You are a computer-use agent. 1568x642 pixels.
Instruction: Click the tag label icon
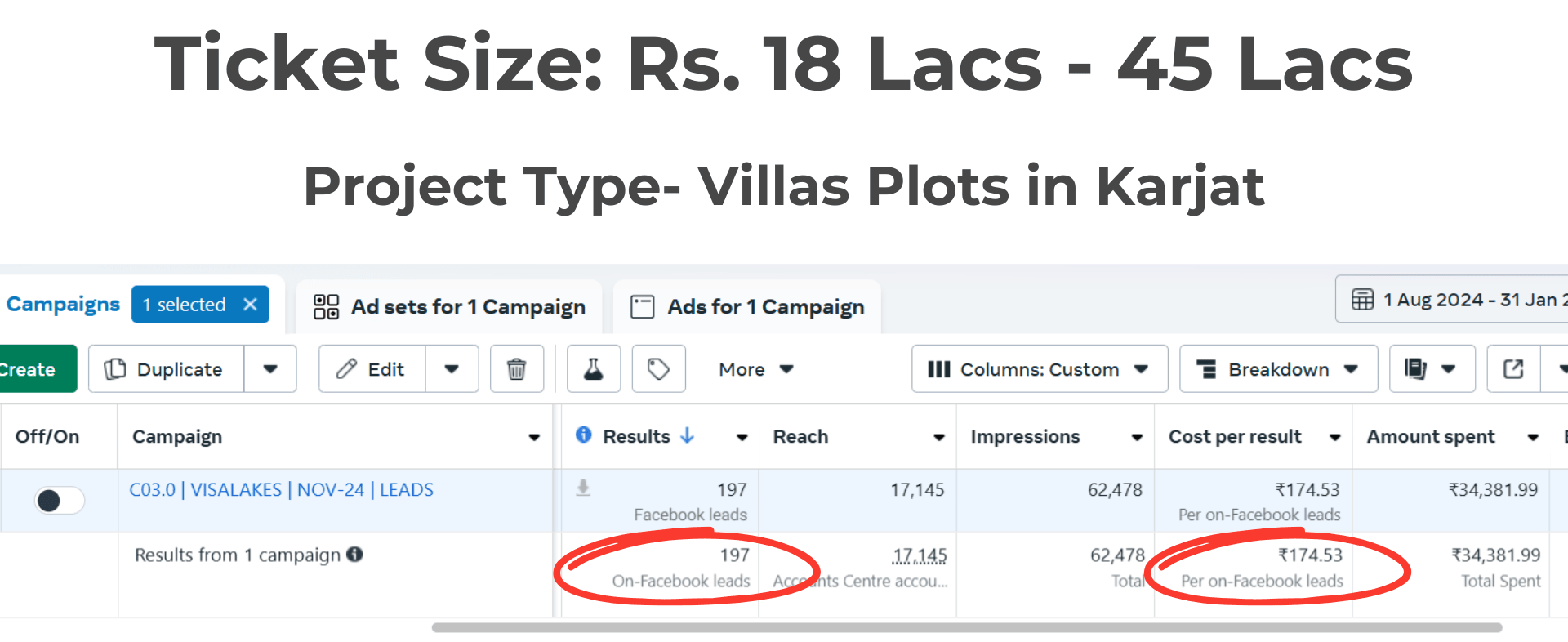click(x=658, y=369)
